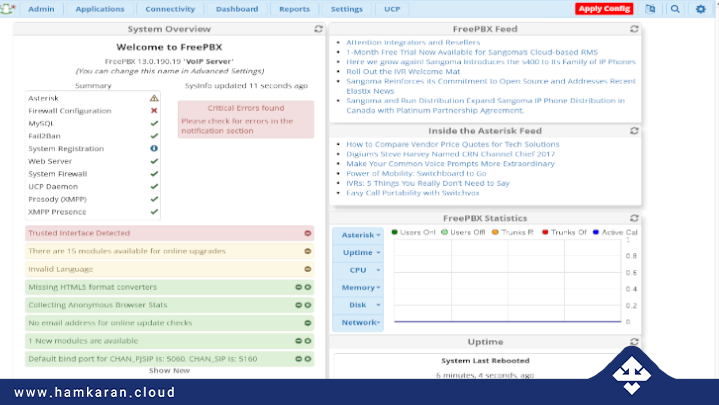Open the Applications menu
Viewport: 719px width, 405px height.
100,9
